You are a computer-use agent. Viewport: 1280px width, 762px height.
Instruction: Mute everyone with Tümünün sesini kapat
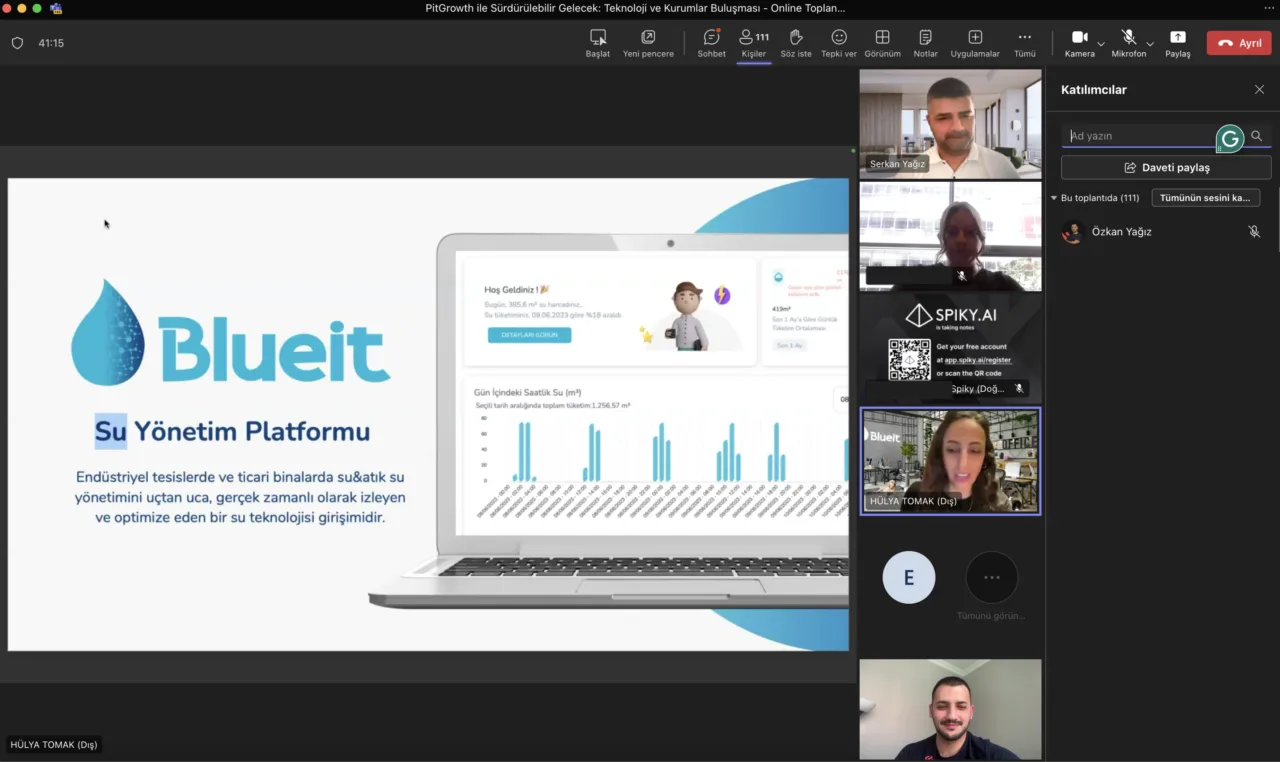pyautogui.click(x=1205, y=198)
